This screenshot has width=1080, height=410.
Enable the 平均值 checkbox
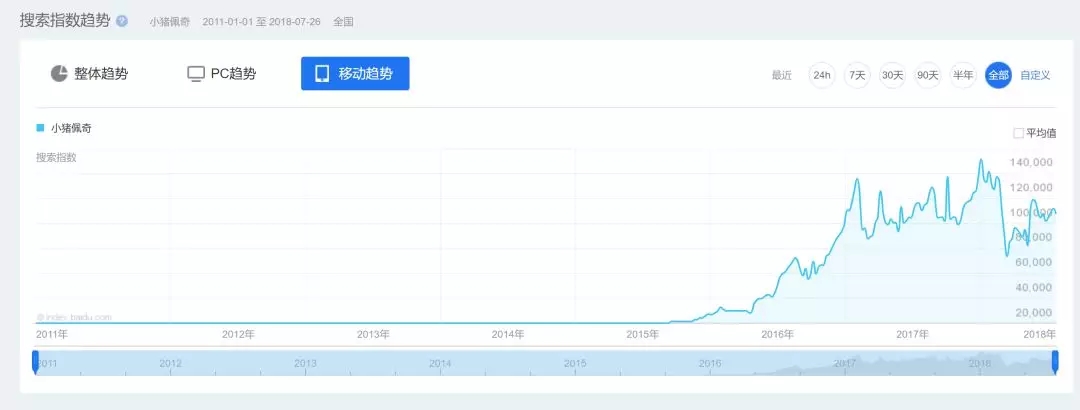[1018, 133]
